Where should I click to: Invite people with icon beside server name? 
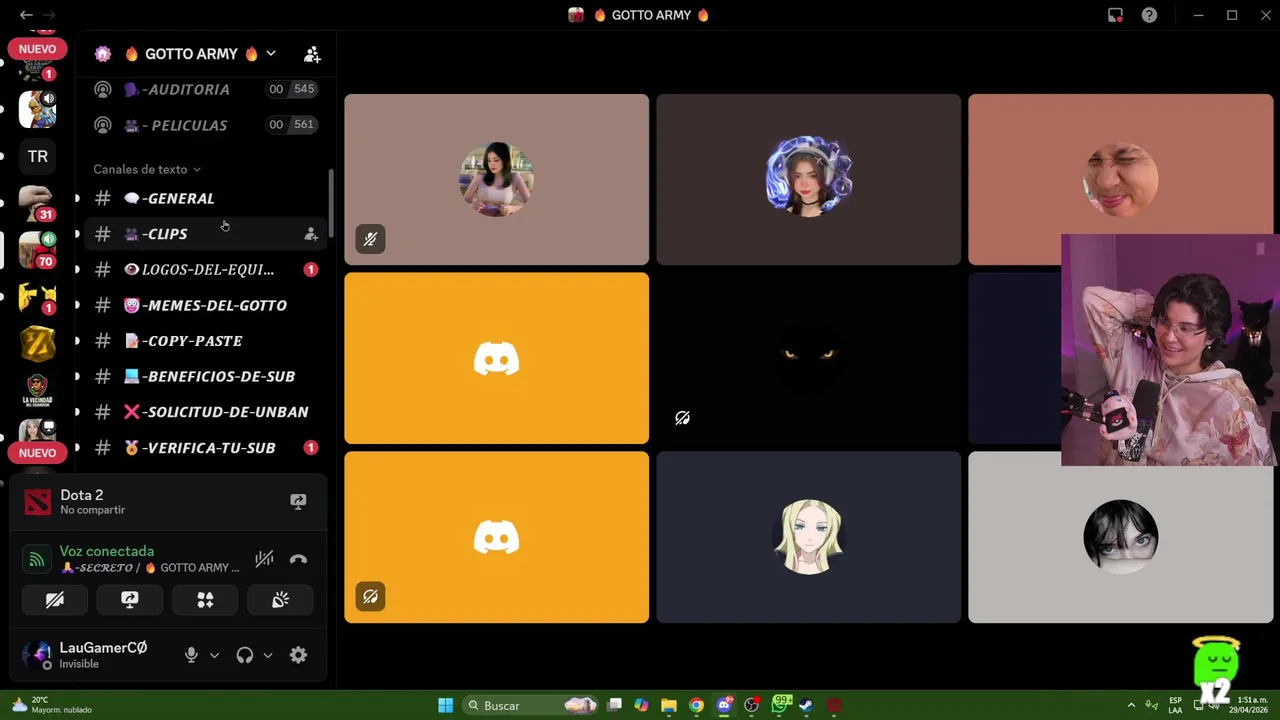pyautogui.click(x=312, y=54)
